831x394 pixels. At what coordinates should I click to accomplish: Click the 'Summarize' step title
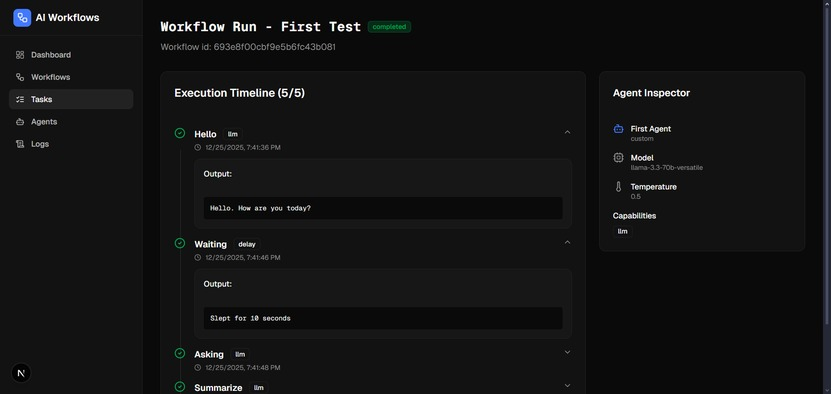pos(218,388)
